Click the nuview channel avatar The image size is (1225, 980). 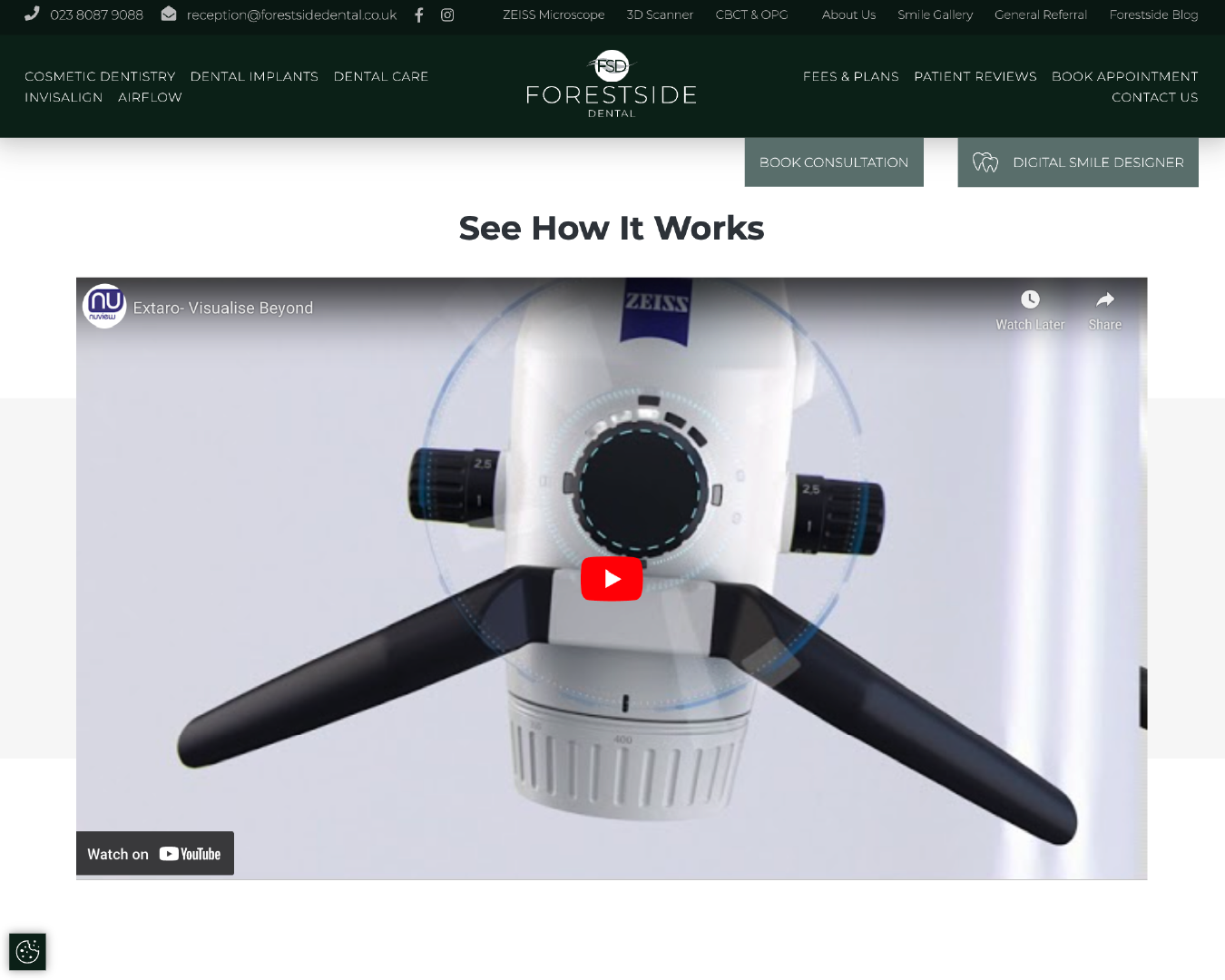point(104,307)
